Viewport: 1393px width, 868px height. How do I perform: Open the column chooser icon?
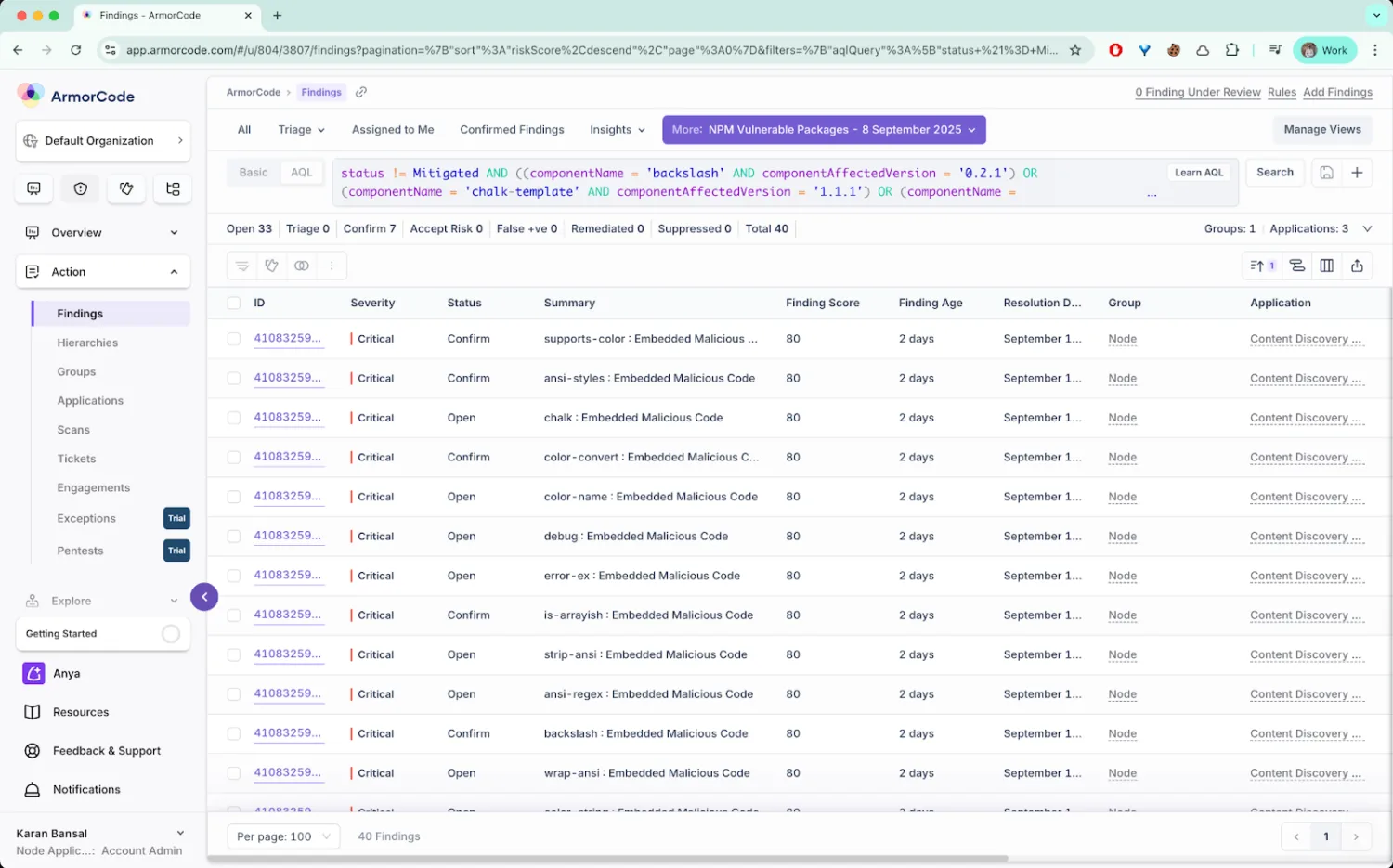[x=1327, y=266]
